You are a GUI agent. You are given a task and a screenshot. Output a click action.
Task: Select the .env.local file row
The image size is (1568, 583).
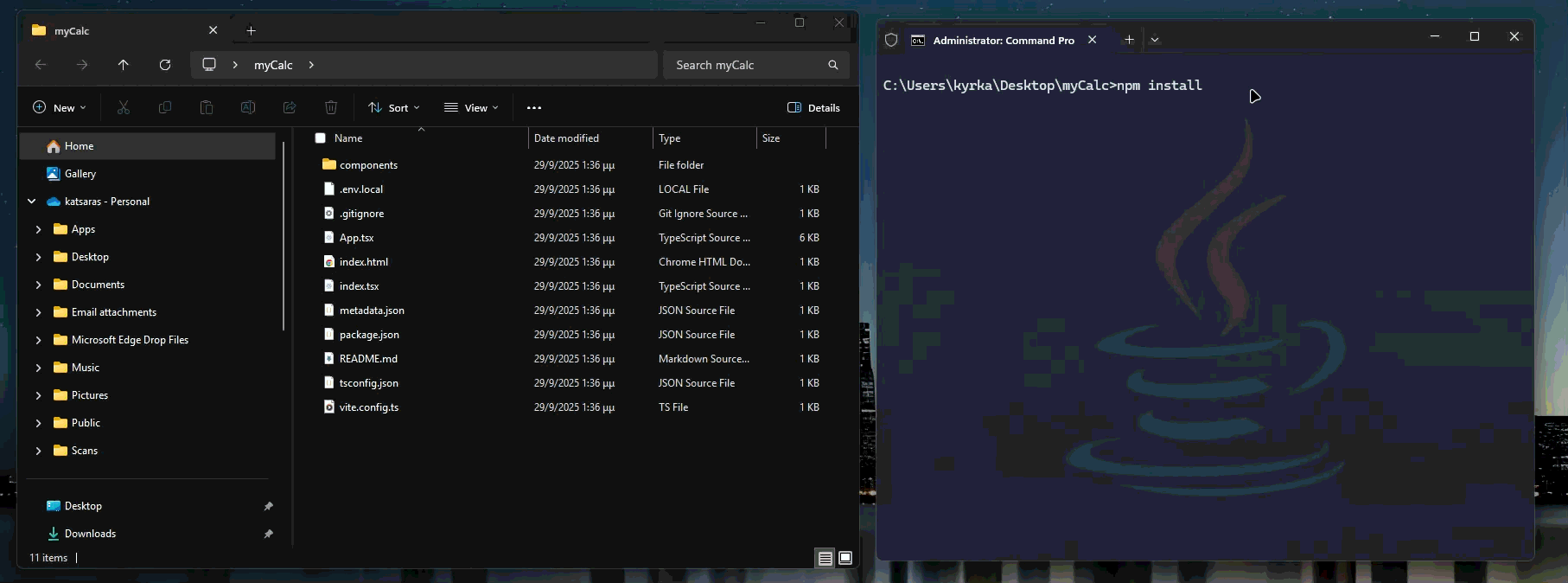570,189
